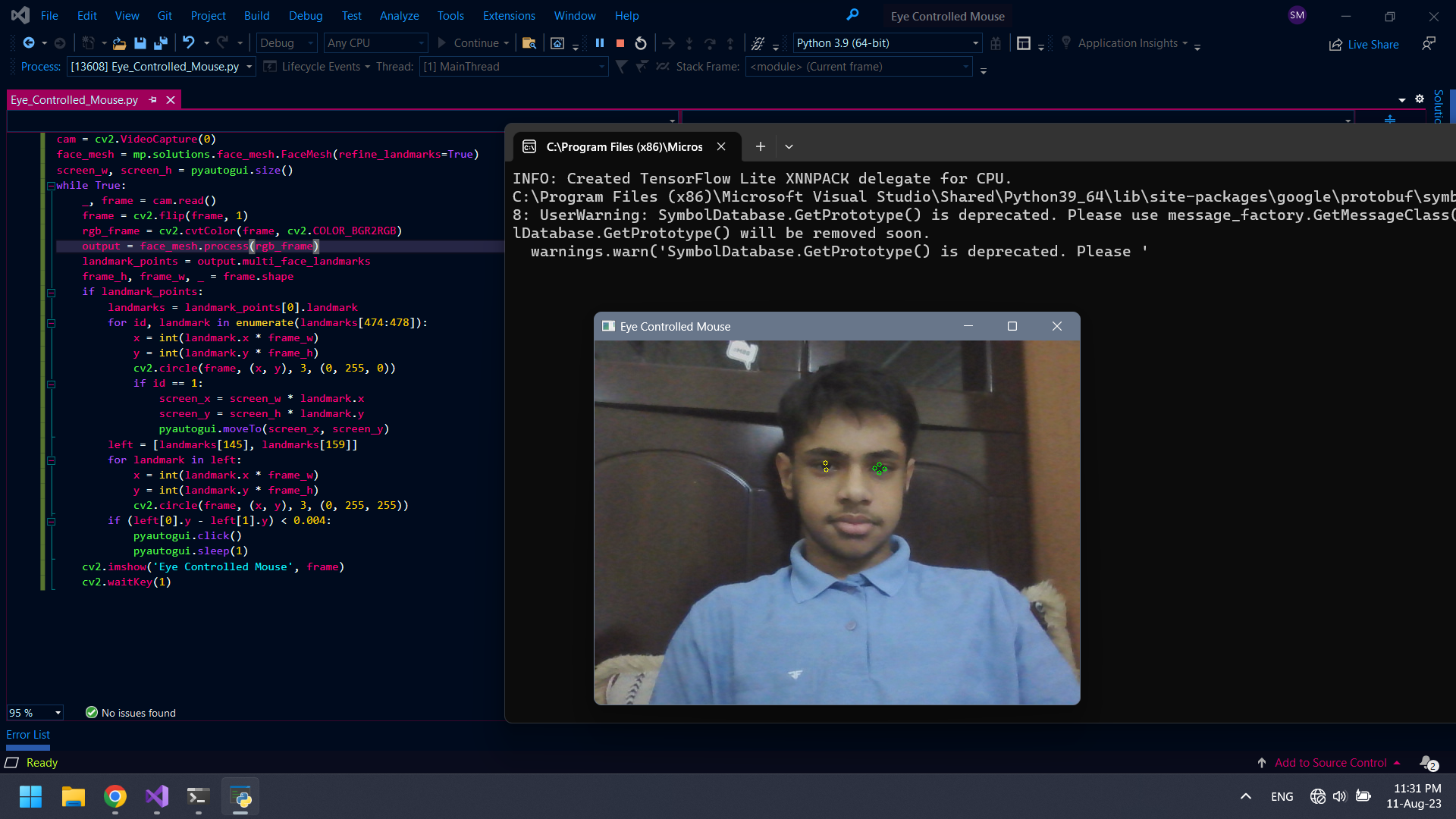Click the Open File folder icon
This screenshot has width=1456, height=819.
click(x=119, y=43)
